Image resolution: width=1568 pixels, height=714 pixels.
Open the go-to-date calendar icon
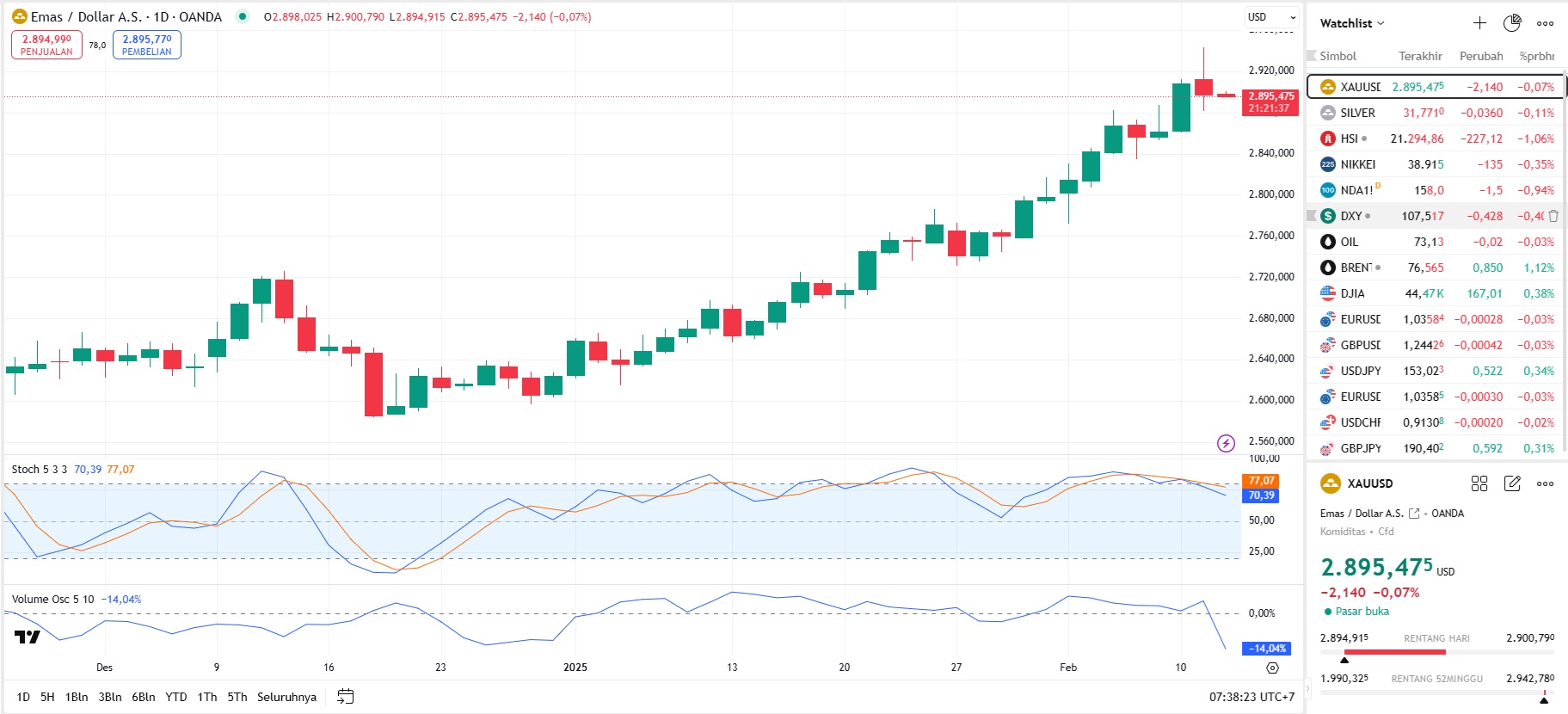click(x=346, y=697)
